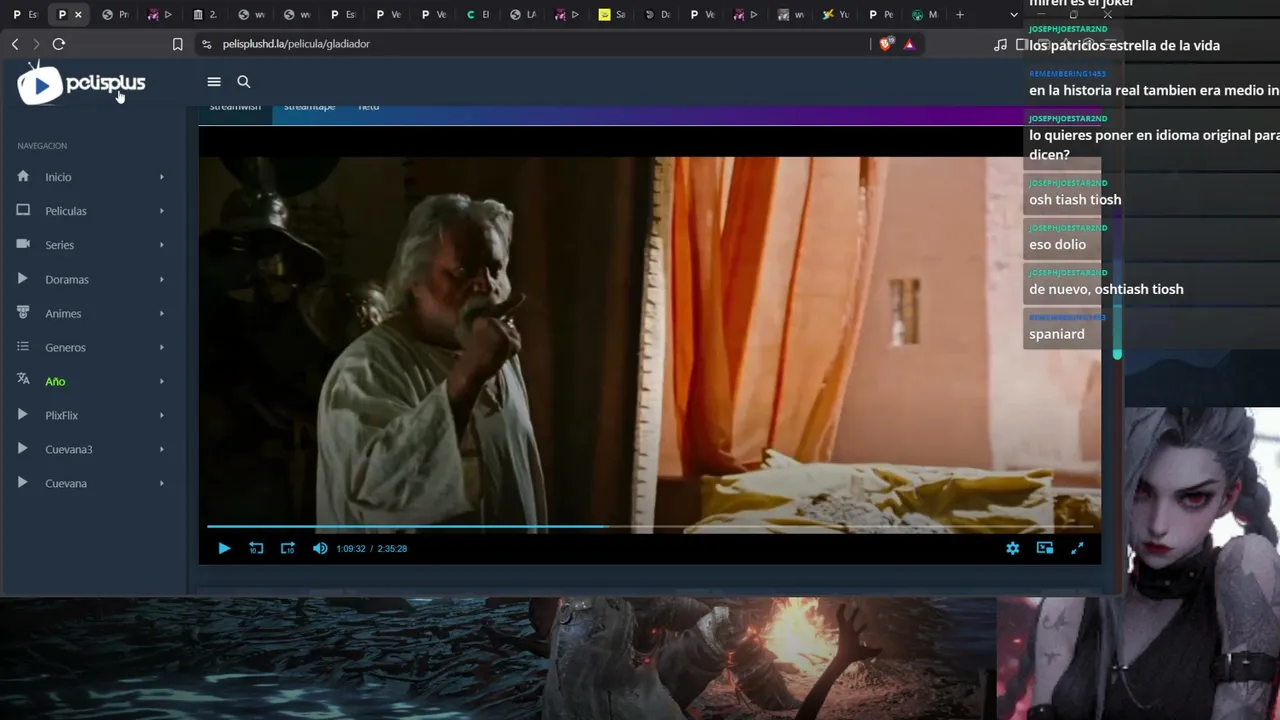Screen dimensions: 1280x720
Task: Expand the Doramas submenu arrow
Action: 162,279
